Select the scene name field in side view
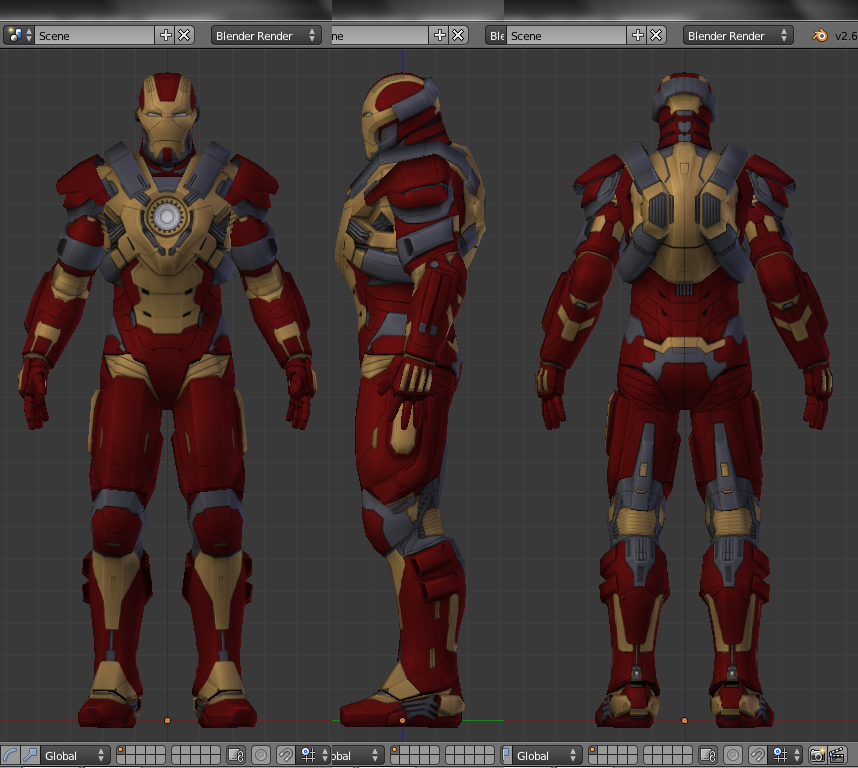This screenshot has width=858, height=768. [380, 36]
